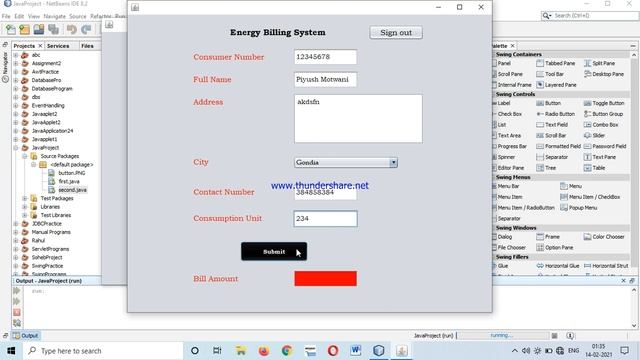Close the Palette tab
The width and height of the screenshot is (640, 360).
coord(512,46)
